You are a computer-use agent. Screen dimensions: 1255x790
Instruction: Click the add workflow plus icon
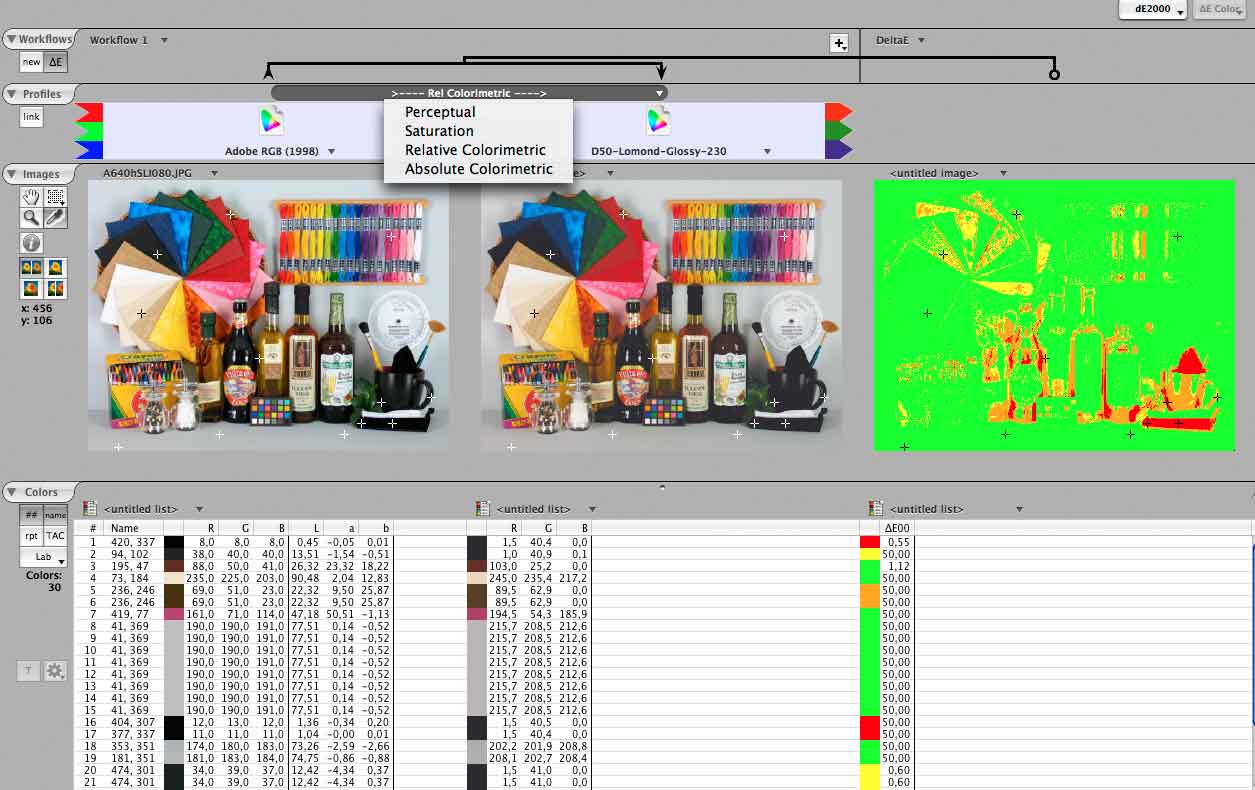click(839, 43)
